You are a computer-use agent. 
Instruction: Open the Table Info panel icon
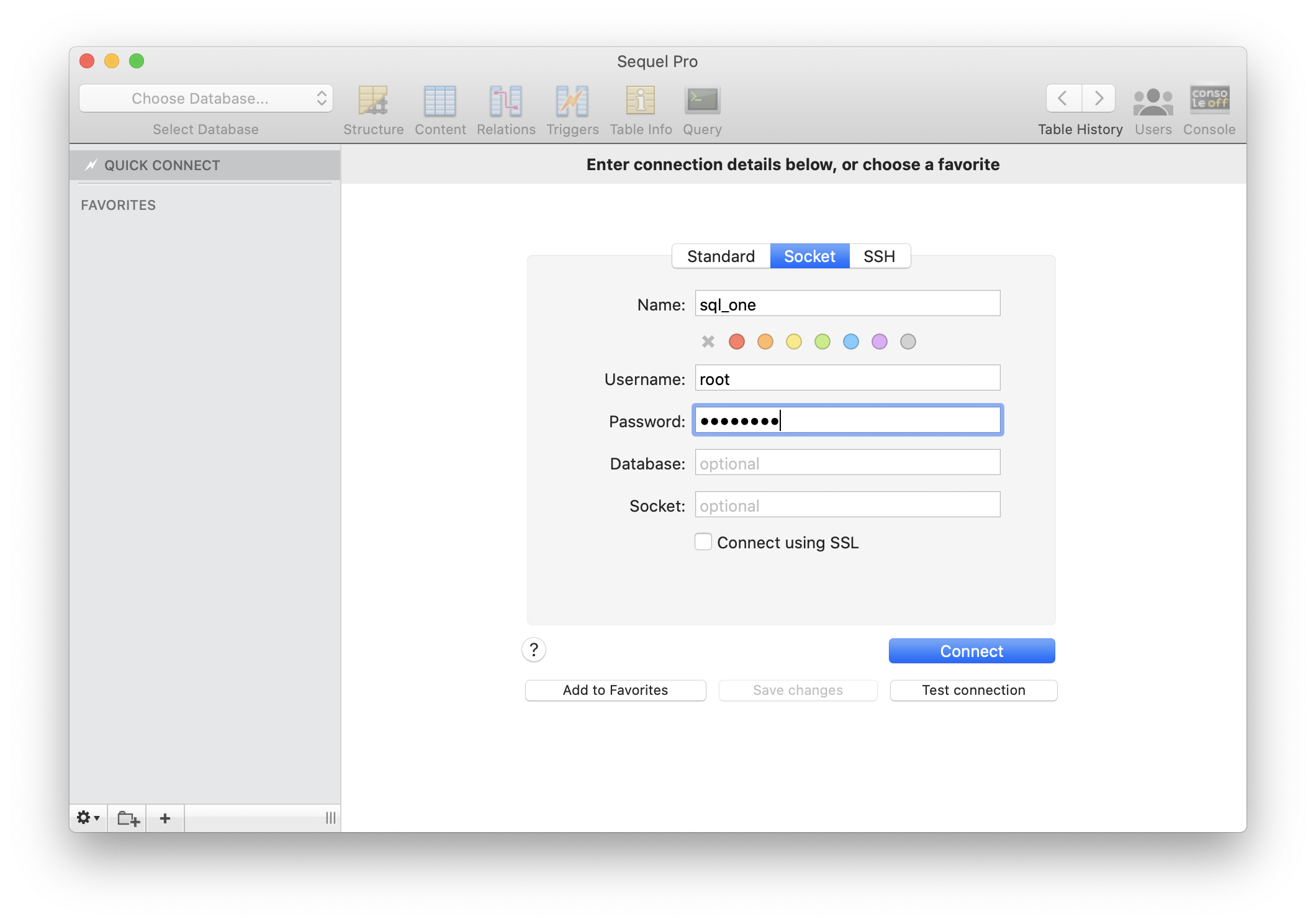(640, 101)
